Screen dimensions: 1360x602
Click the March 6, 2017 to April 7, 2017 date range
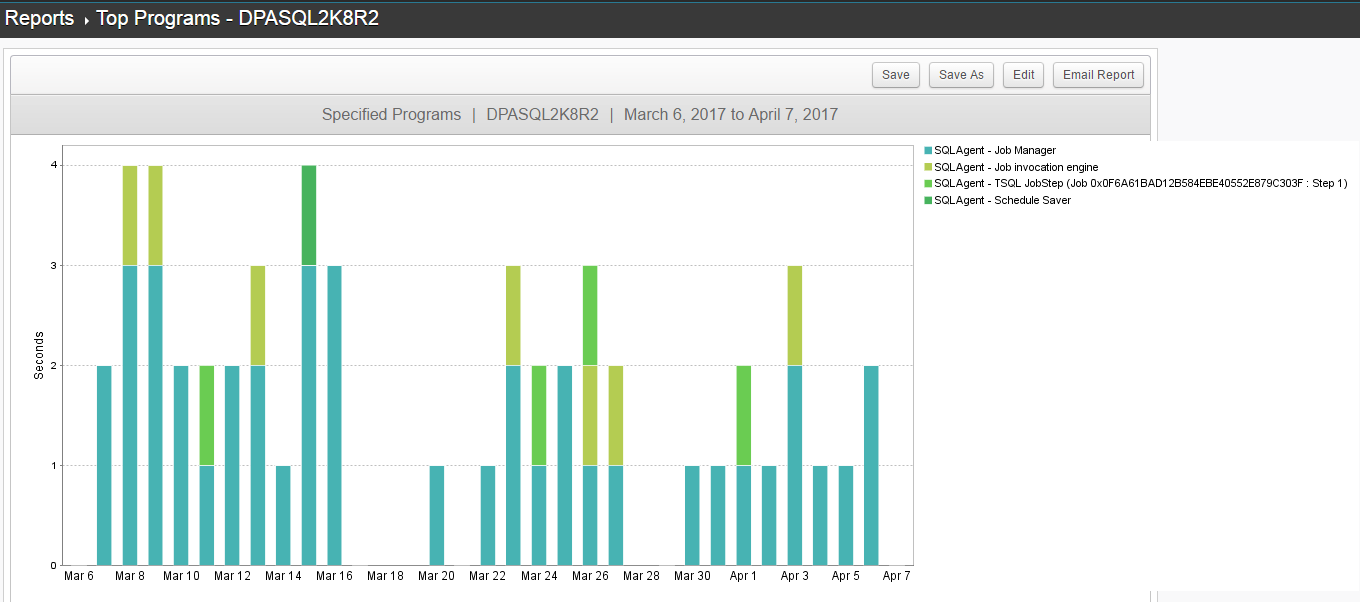click(731, 114)
